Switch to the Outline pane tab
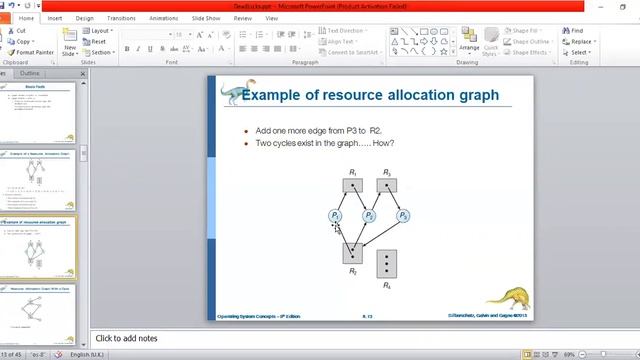The image size is (640, 360). click(x=30, y=73)
